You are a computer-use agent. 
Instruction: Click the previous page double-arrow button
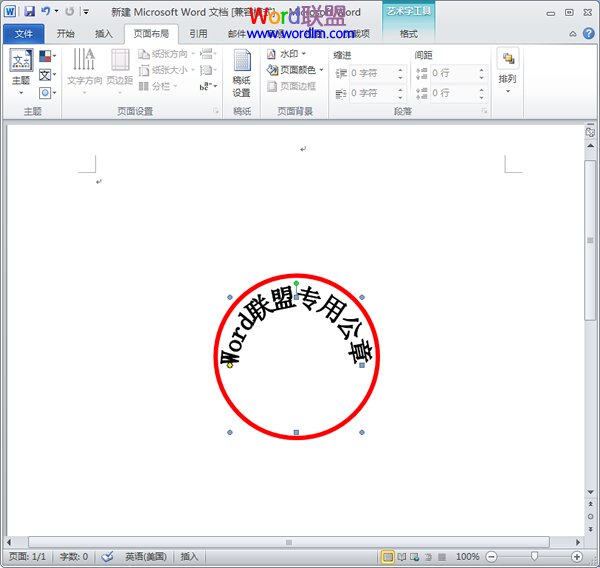(590, 504)
